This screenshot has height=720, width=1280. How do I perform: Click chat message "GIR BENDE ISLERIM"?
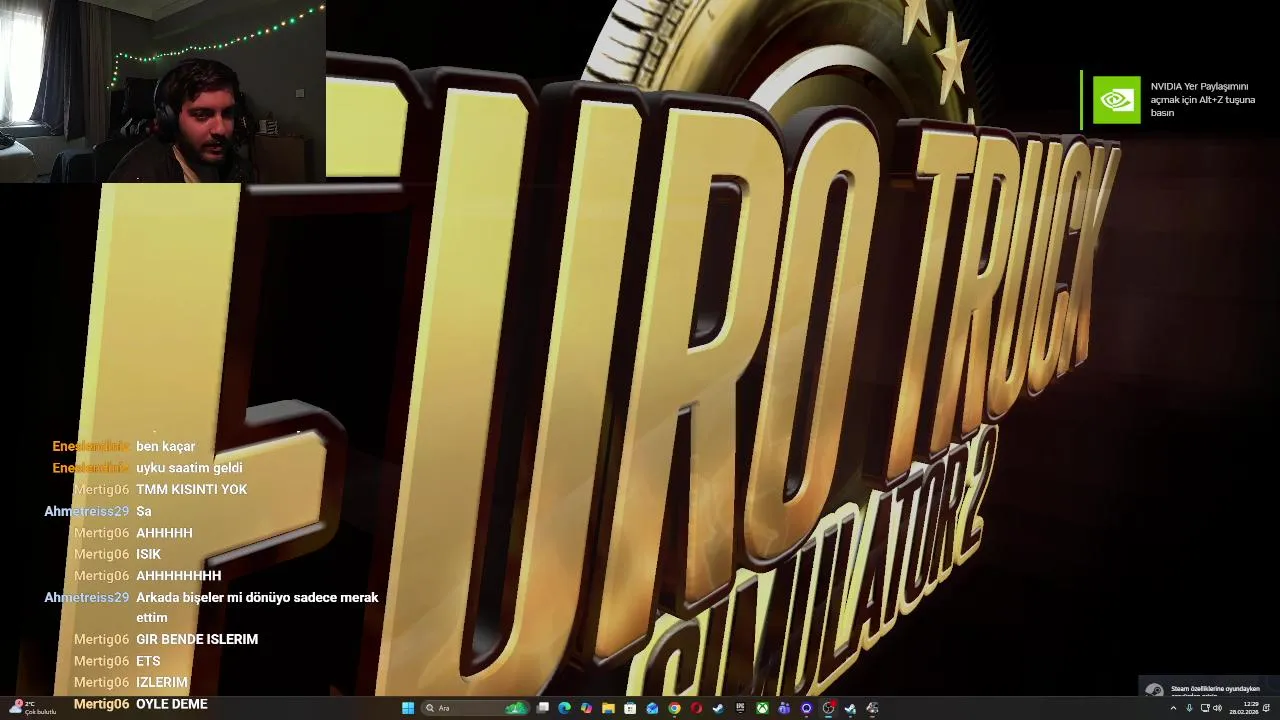coord(197,639)
